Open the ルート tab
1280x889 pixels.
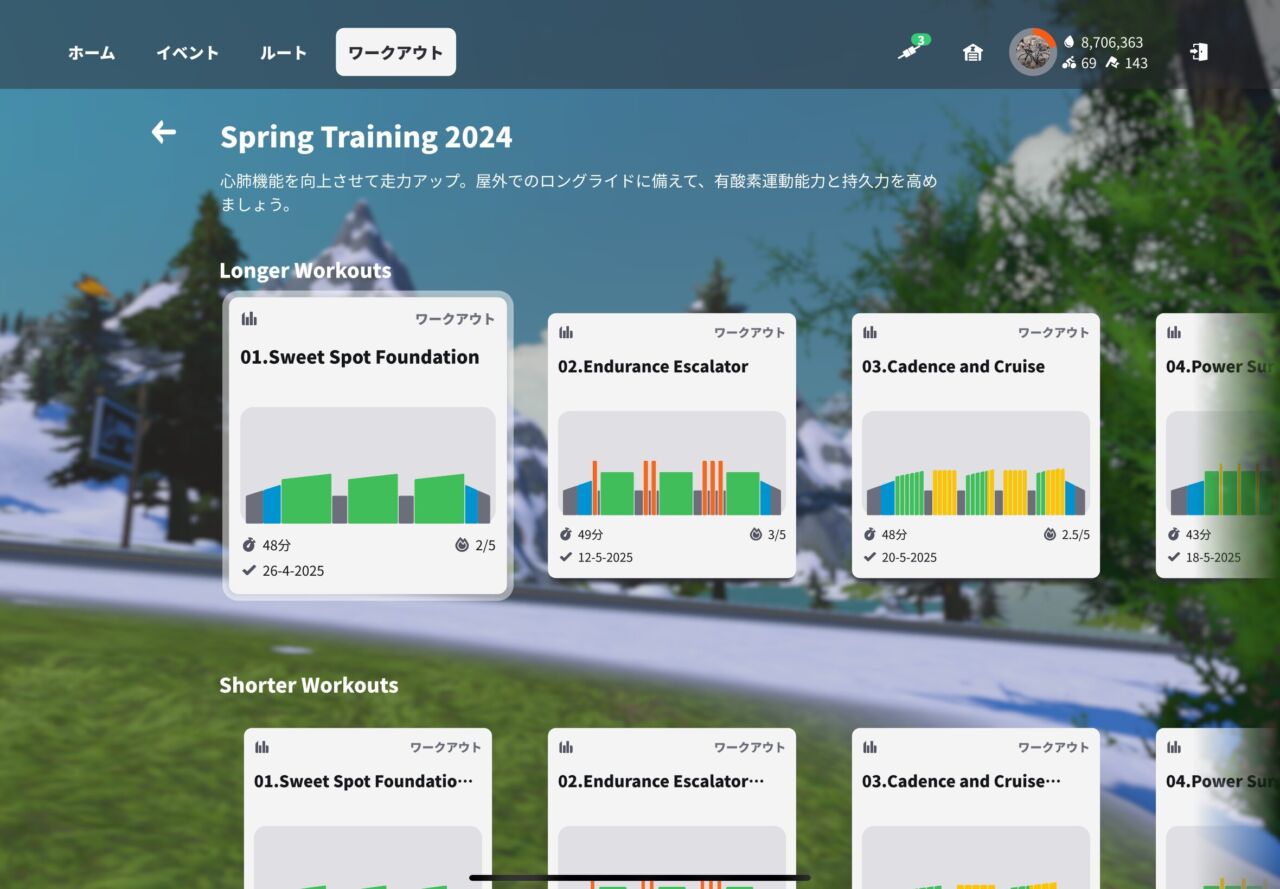tap(283, 53)
